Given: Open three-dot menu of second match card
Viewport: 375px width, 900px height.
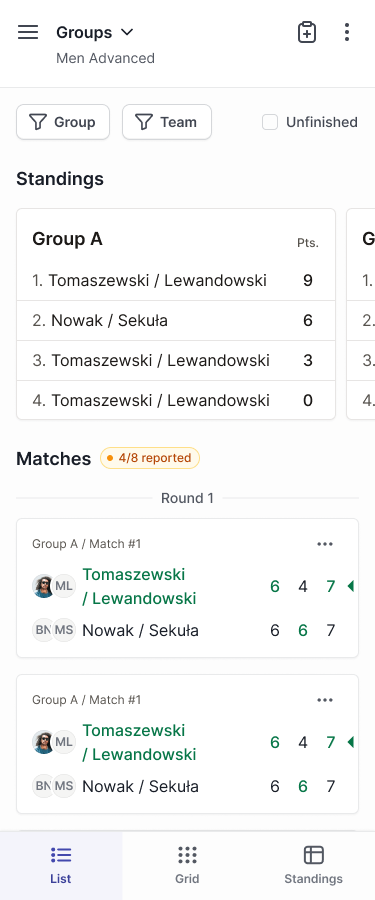Looking at the screenshot, I should click(x=325, y=700).
